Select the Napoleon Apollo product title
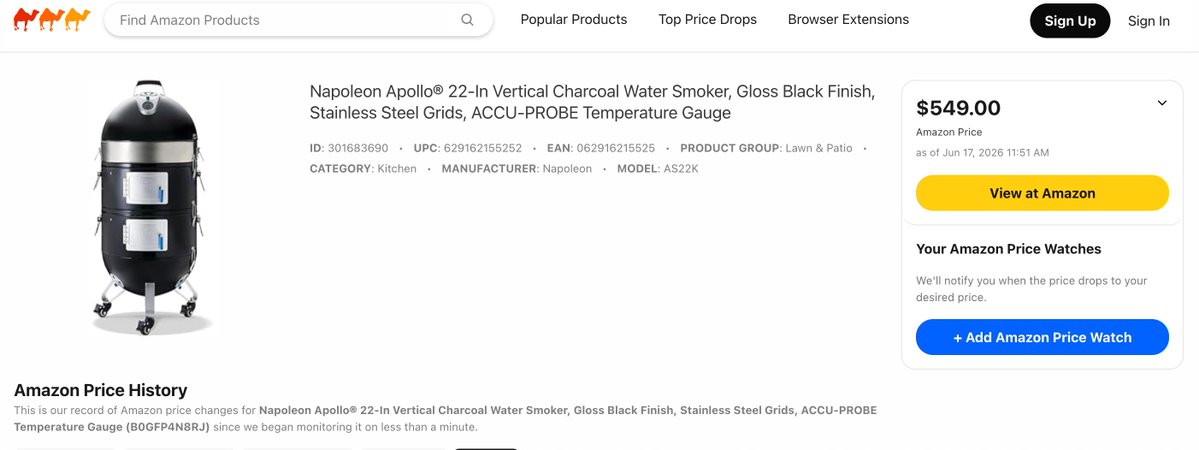The height and width of the screenshot is (450, 1199). [592, 103]
